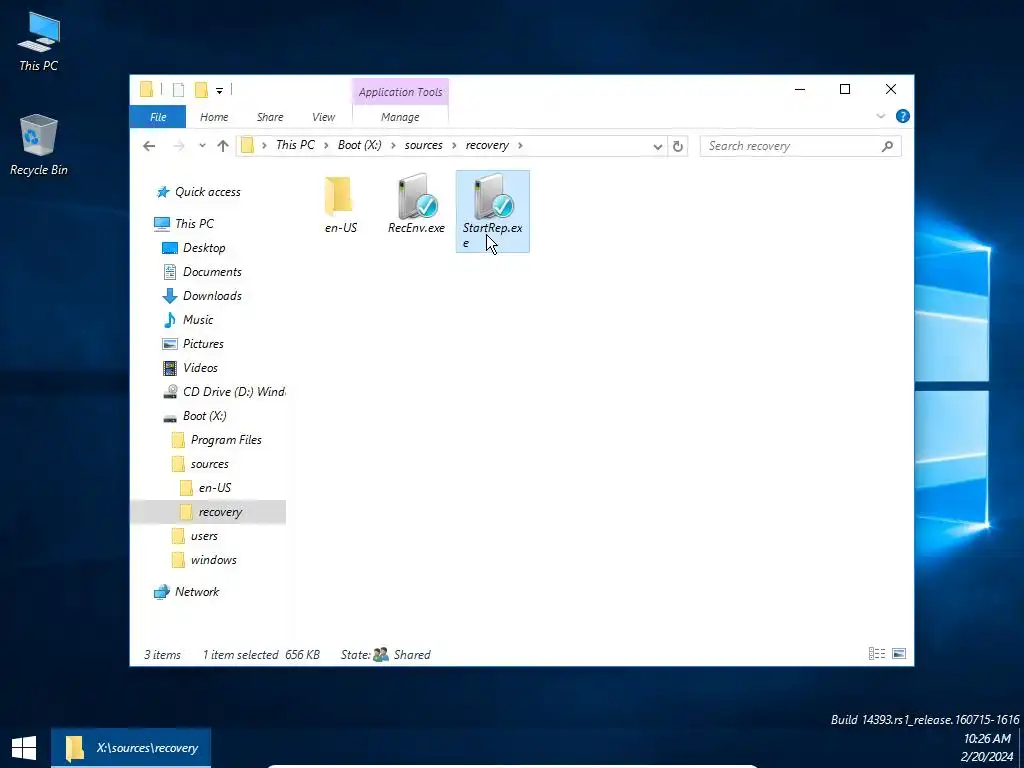Open Videos in navigation pane
The image size is (1024, 768).
pos(189,368)
